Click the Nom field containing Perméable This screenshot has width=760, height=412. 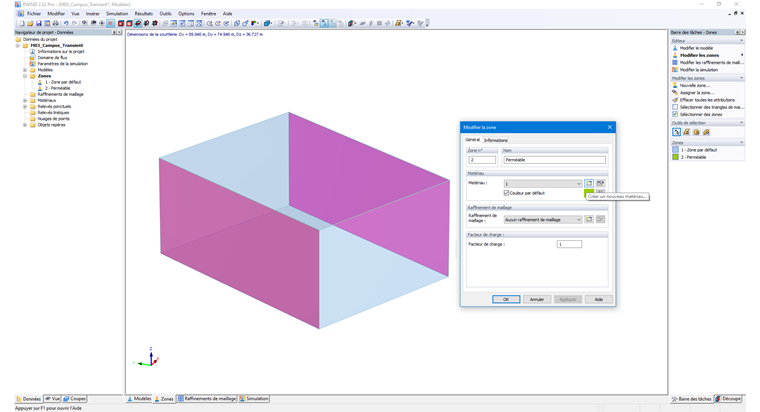554,160
